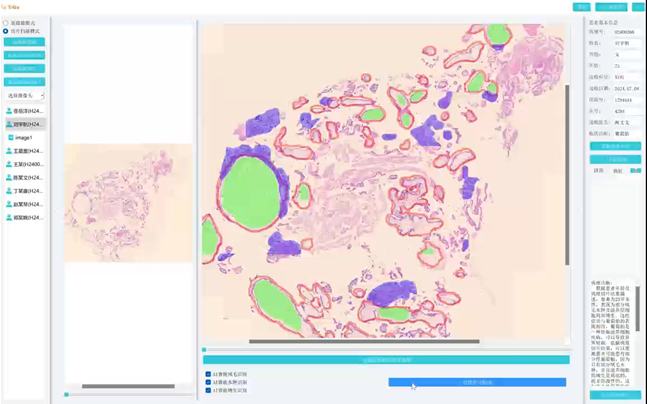Click the horizontal scrollbar under the slide viewer

(364, 342)
